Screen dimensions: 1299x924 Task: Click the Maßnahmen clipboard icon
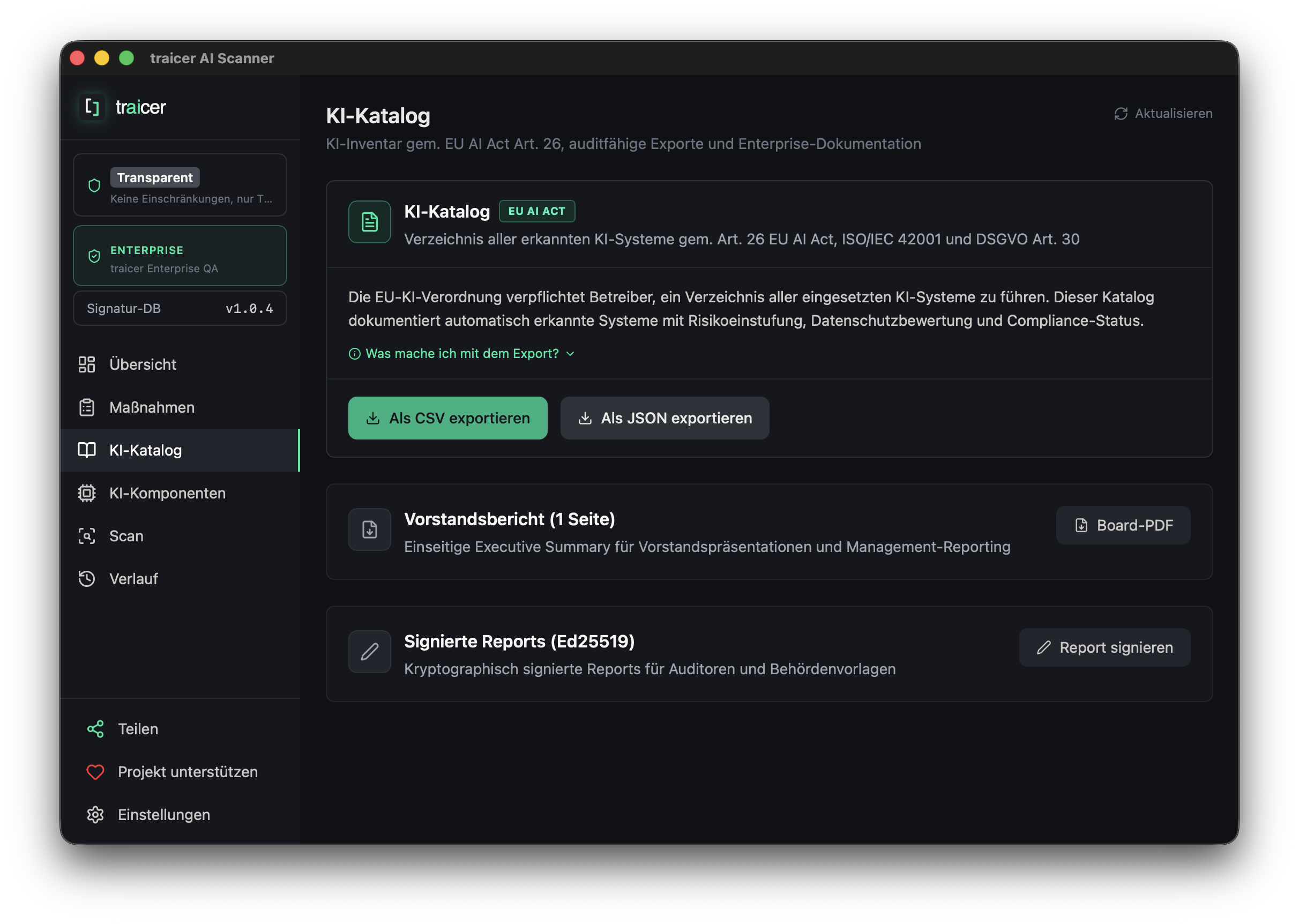[x=86, y=407]
